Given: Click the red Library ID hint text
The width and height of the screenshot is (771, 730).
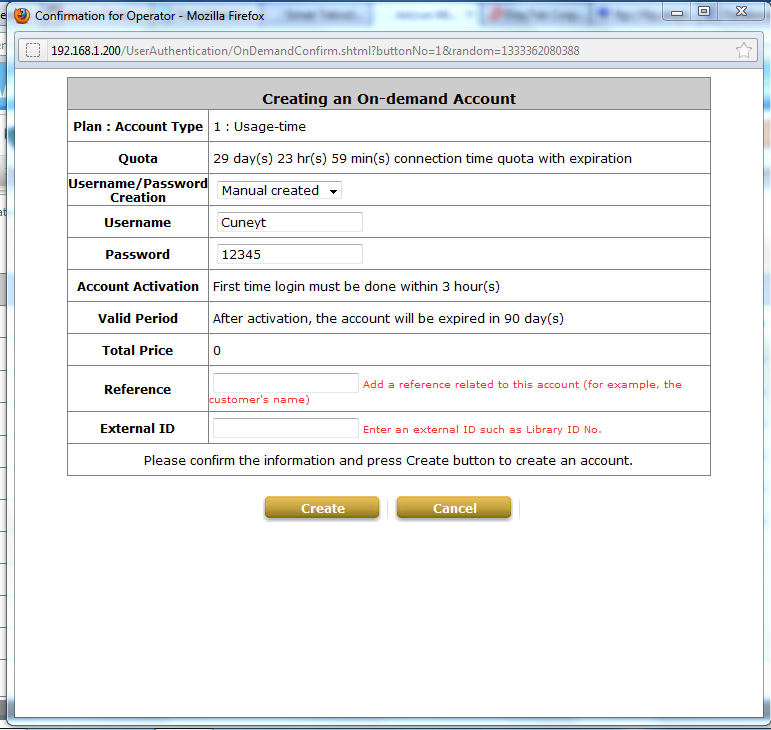Looking at the screenshot, I should 481,429.
